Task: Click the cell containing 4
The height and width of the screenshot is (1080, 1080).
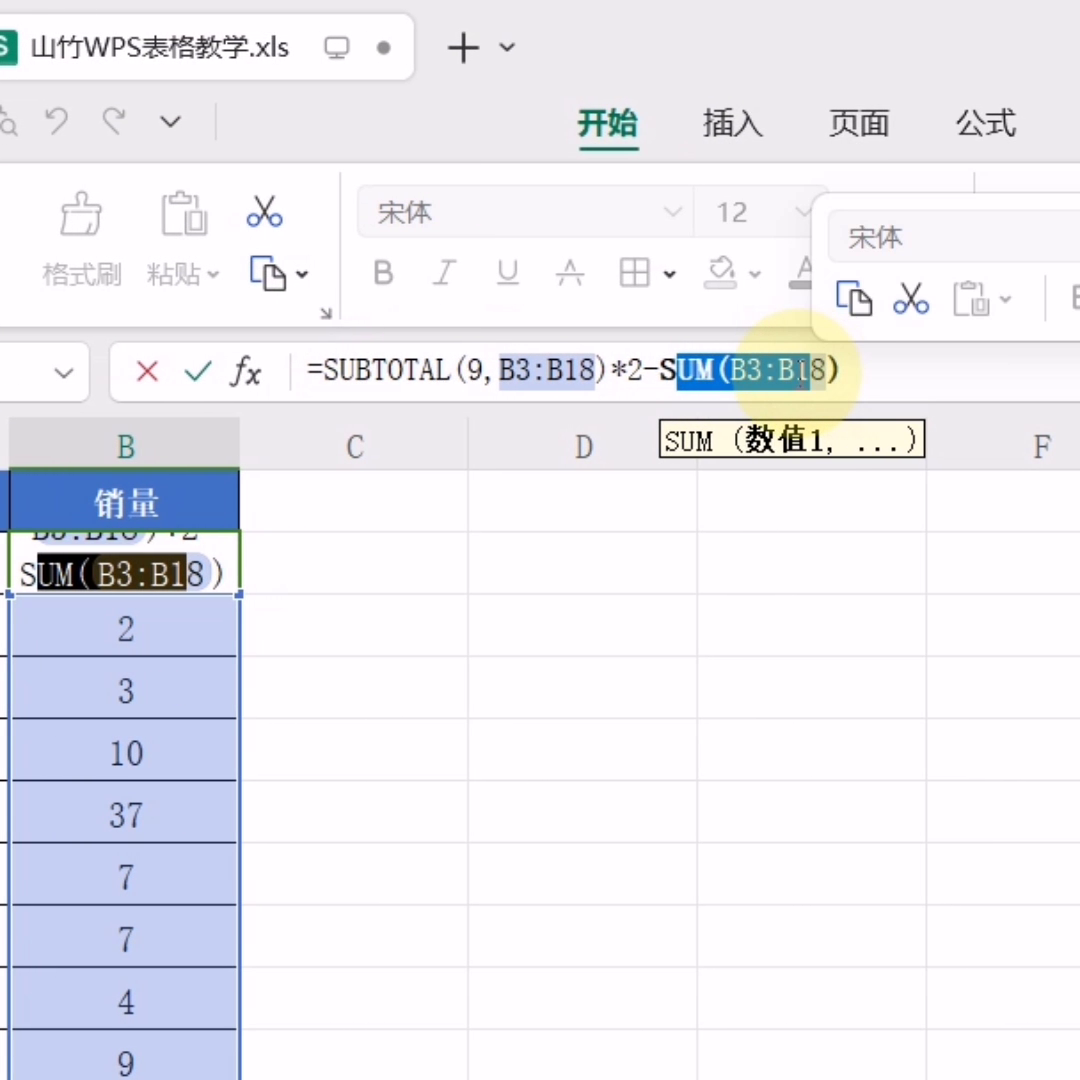Action: (125, 999)
